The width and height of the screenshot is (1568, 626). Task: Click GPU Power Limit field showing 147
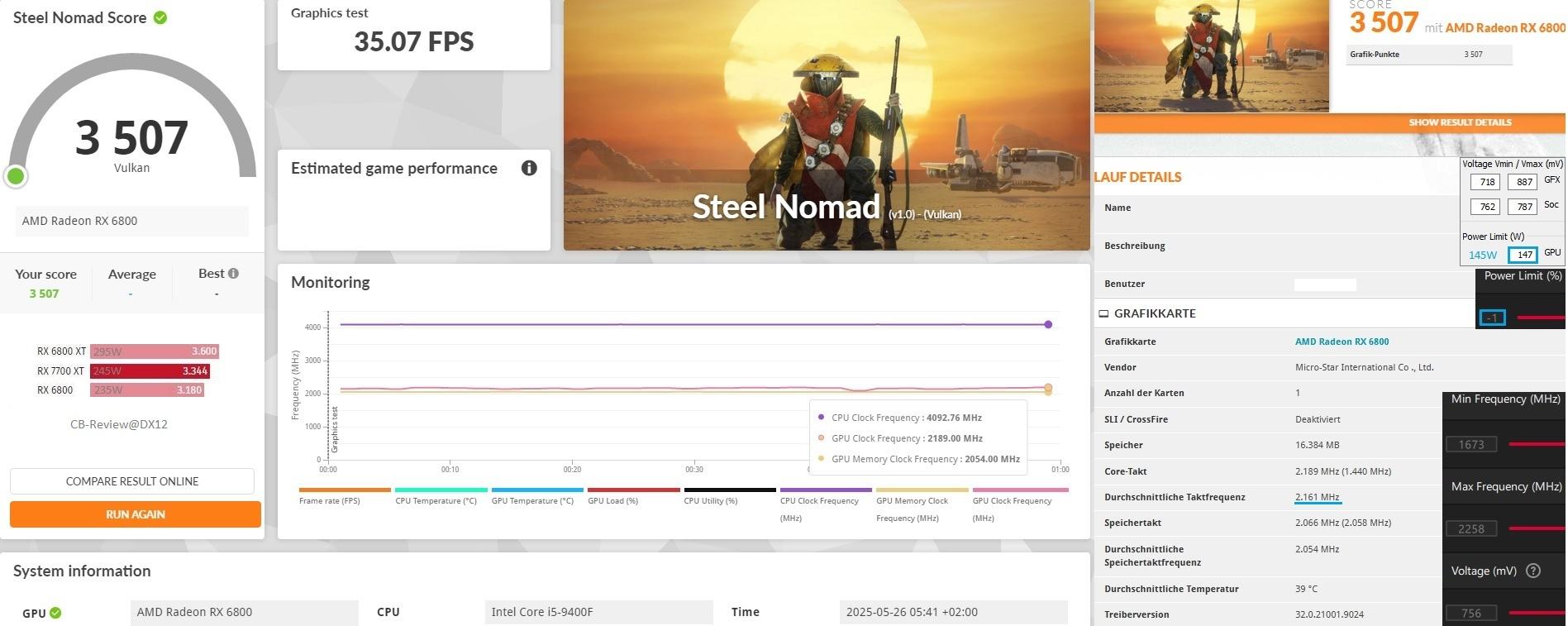point(1523,255)
